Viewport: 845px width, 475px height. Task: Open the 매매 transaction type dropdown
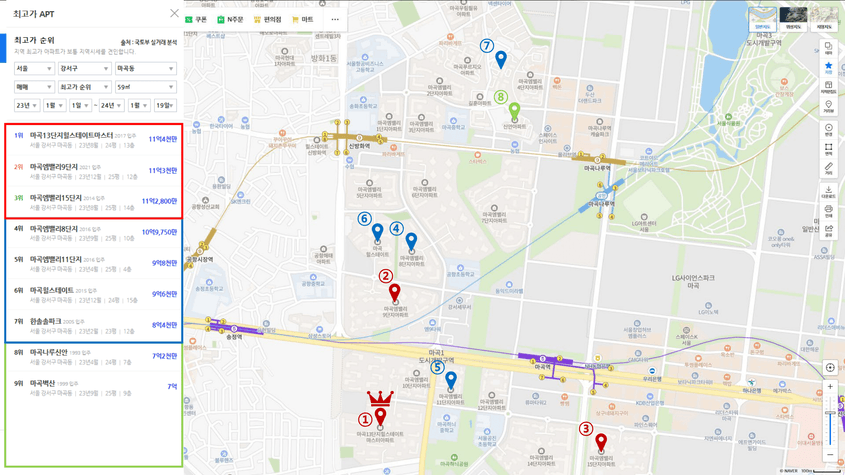coord(34,87)
